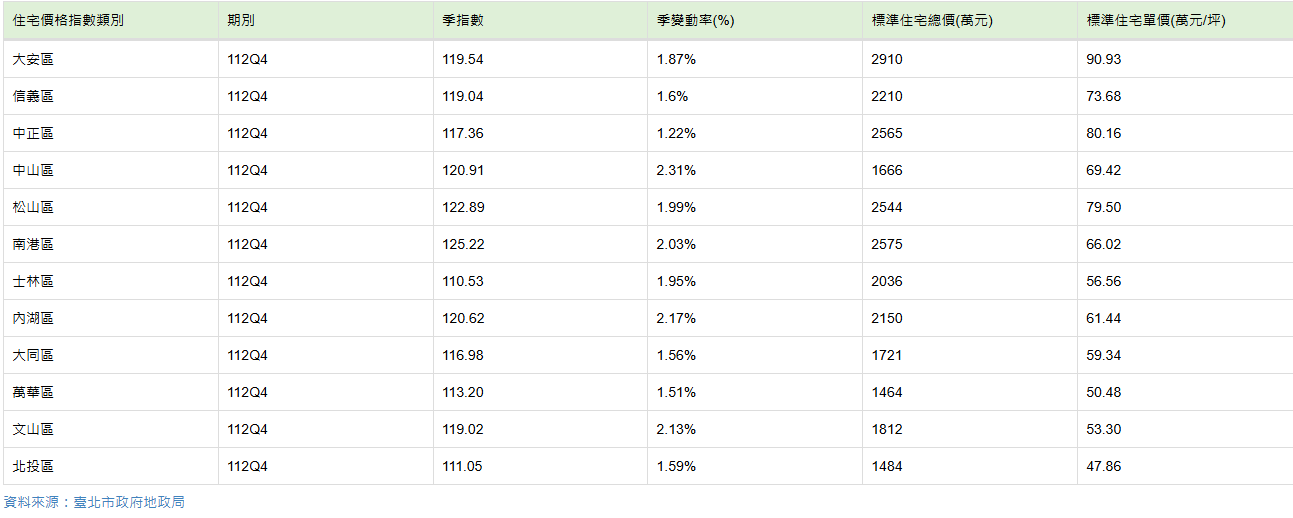
Task: Click the 大同區 total price 1721
Action: click(x=887, y=355)
